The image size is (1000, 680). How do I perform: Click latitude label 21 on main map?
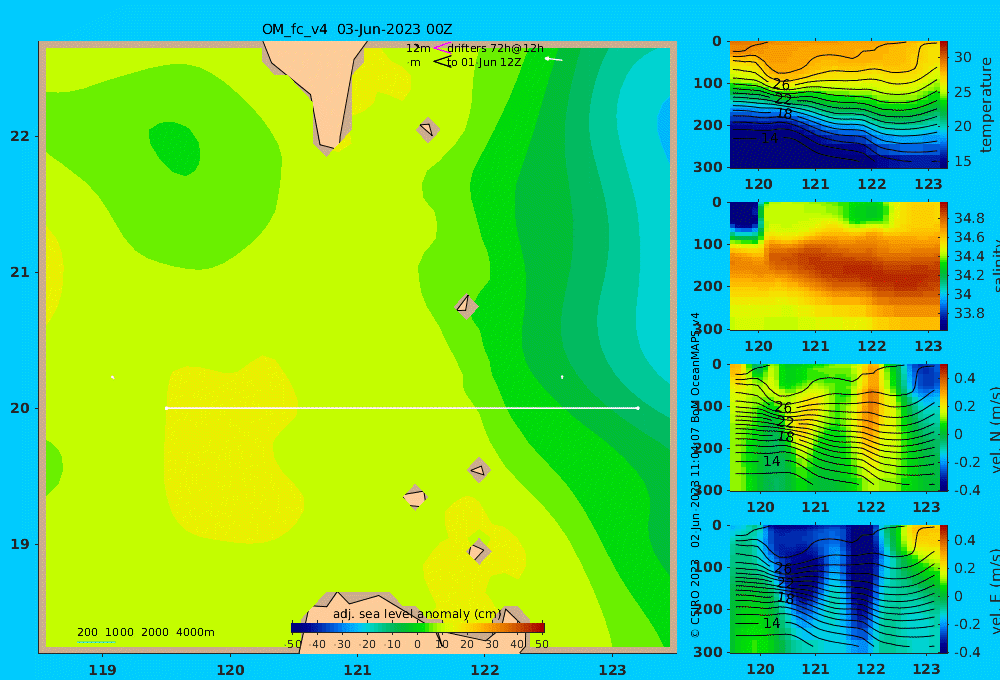click(20, 272)
